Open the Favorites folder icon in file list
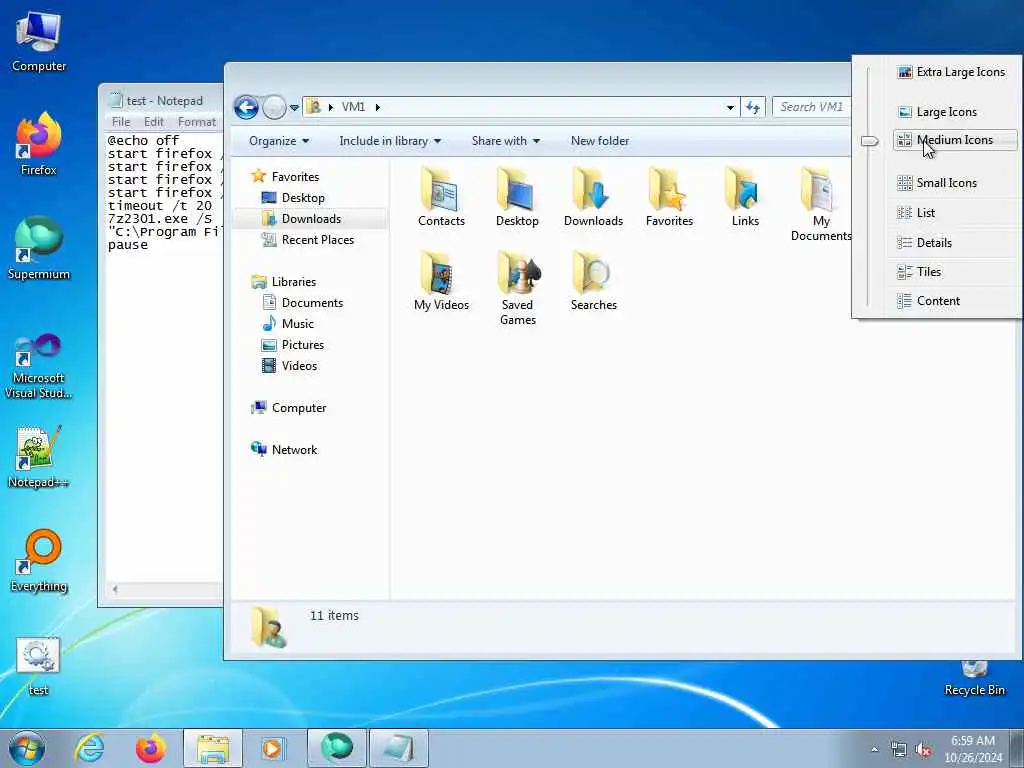This screenshot has height=768, width=1024. point(669,197)
